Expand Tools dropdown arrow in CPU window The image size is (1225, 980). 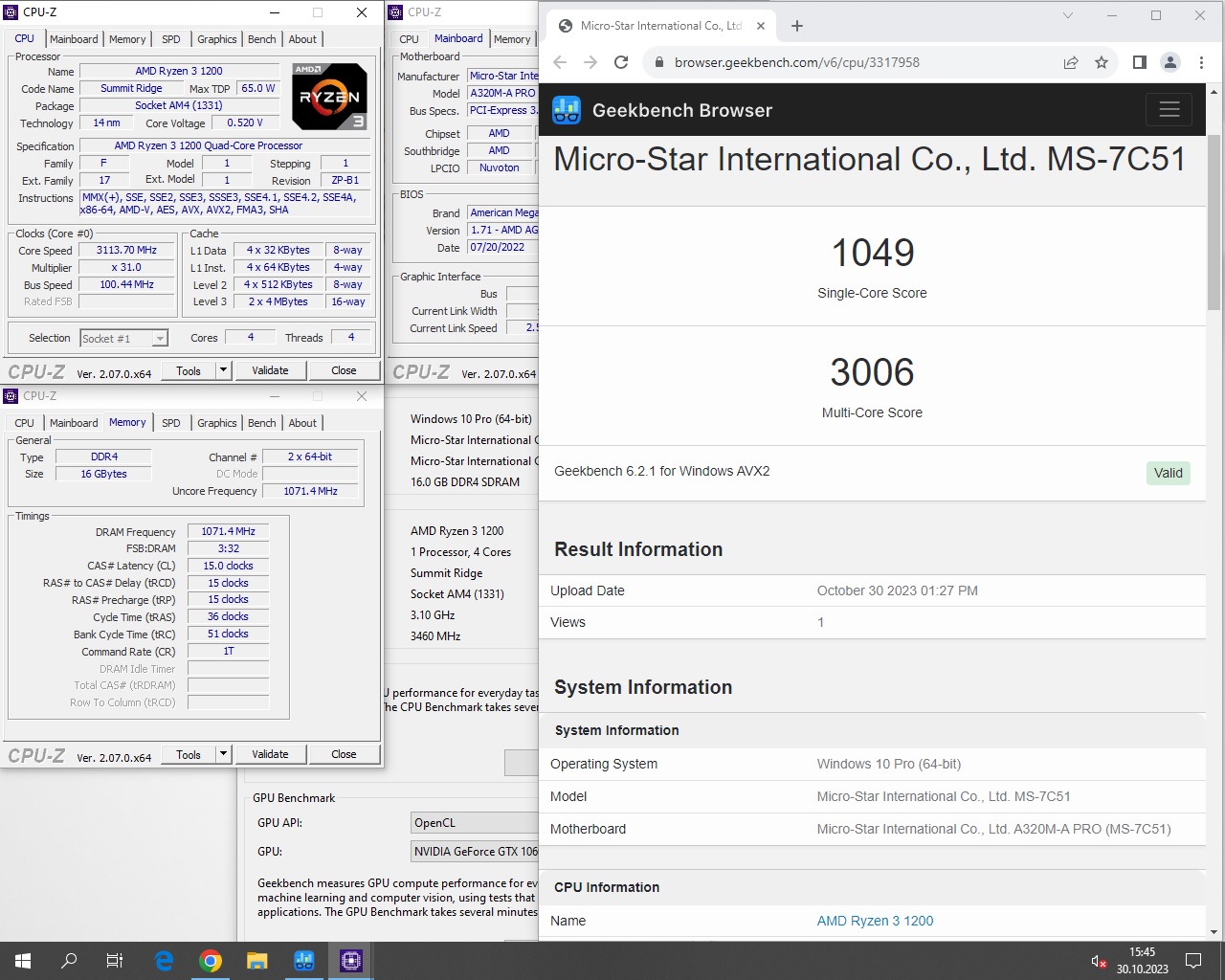coord(223,370)
